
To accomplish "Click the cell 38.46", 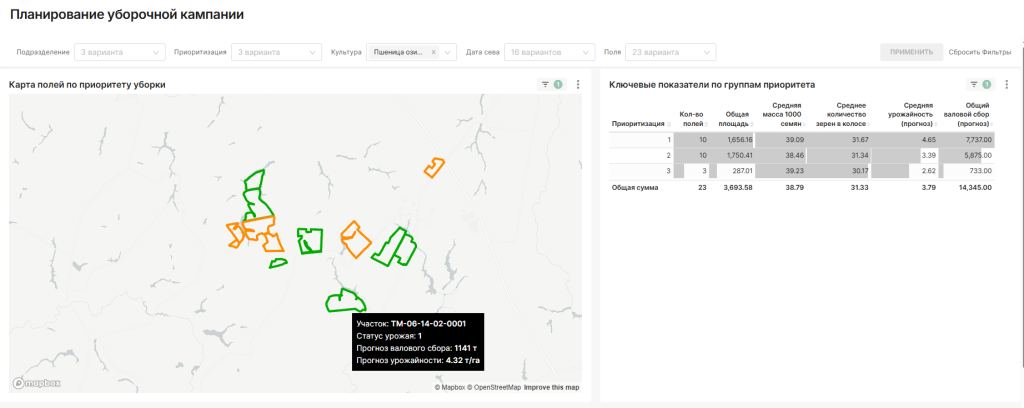I will point(782,155).
